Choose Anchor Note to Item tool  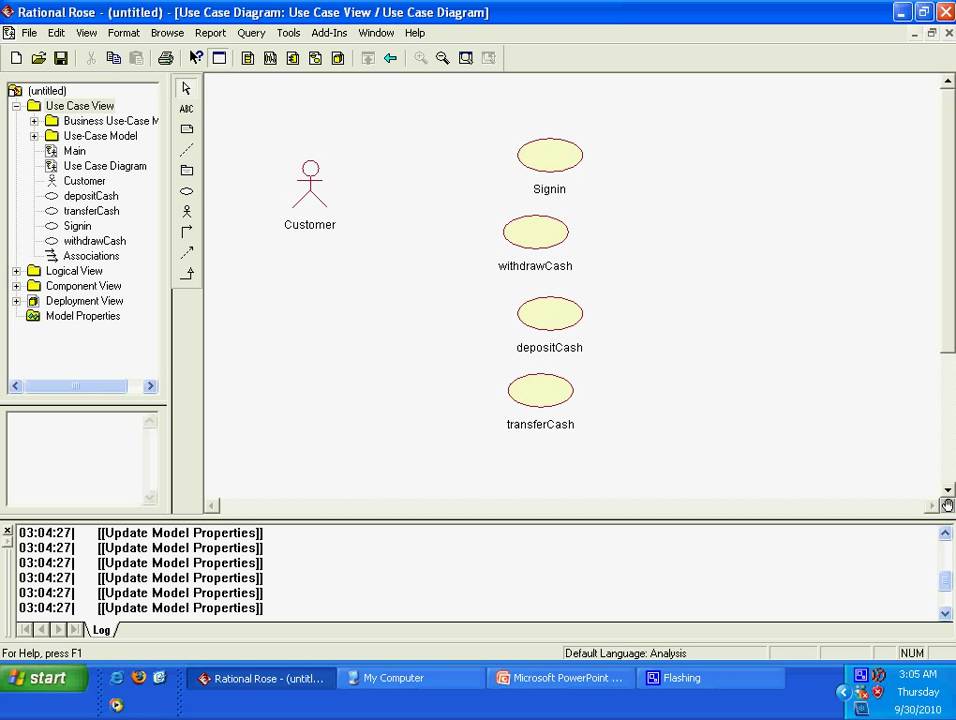pyautogui.click(x=187, y=150)
